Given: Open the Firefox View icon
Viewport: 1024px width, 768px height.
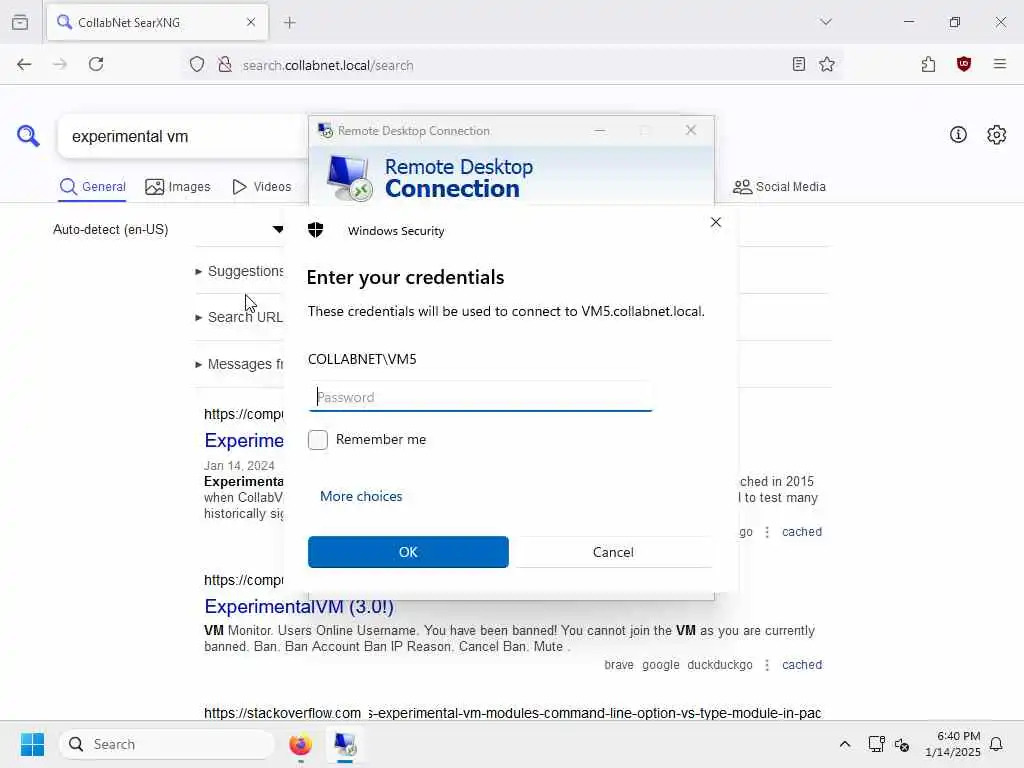Looking at the screenshot, I should pyautogui.click(x=20, y=22).
